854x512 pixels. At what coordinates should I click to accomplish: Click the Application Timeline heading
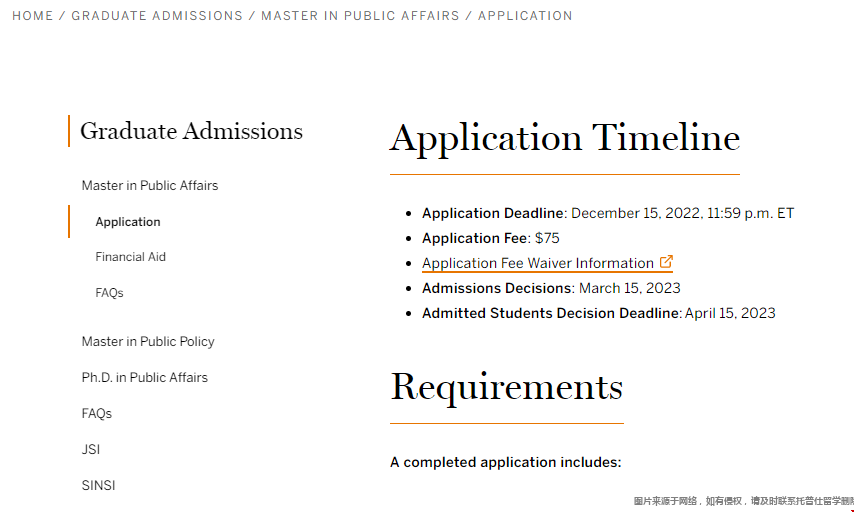(x=565, y=138)
